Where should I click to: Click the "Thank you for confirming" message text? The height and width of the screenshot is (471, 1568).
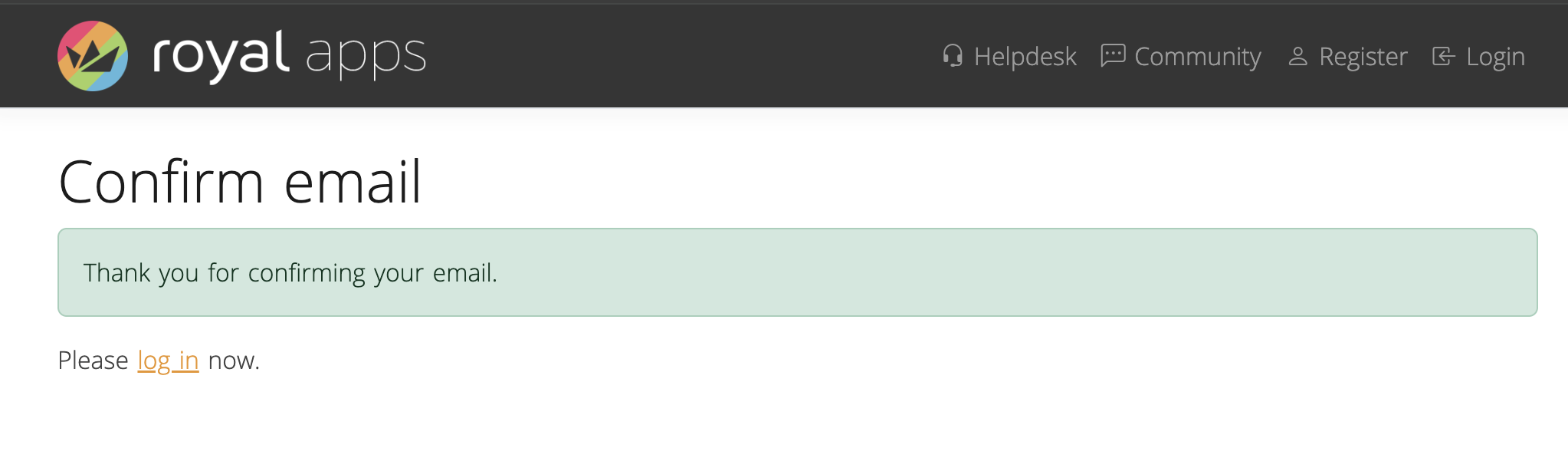click(x=290, y=273)
